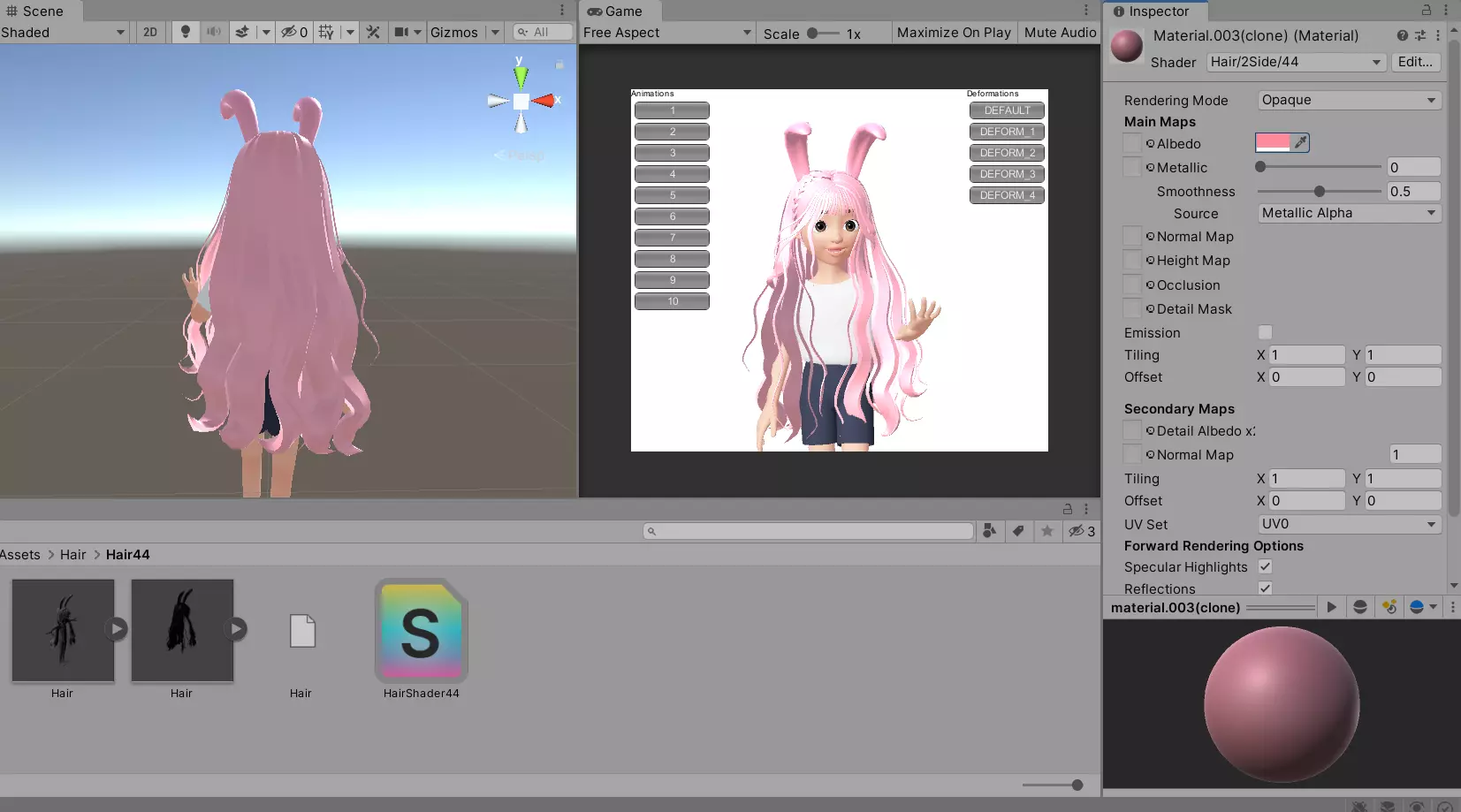Go to Assets in breadcrumb path
Screen dimensions: 1461x812
coord(19,554)
